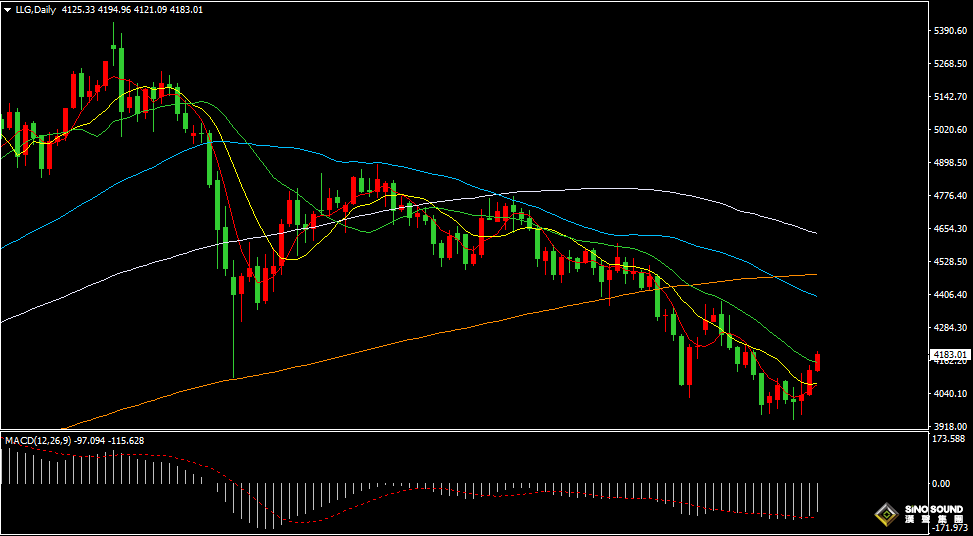Click the 5142.70 price axis label
Screen dimensions: 973x536
[950, 97]
